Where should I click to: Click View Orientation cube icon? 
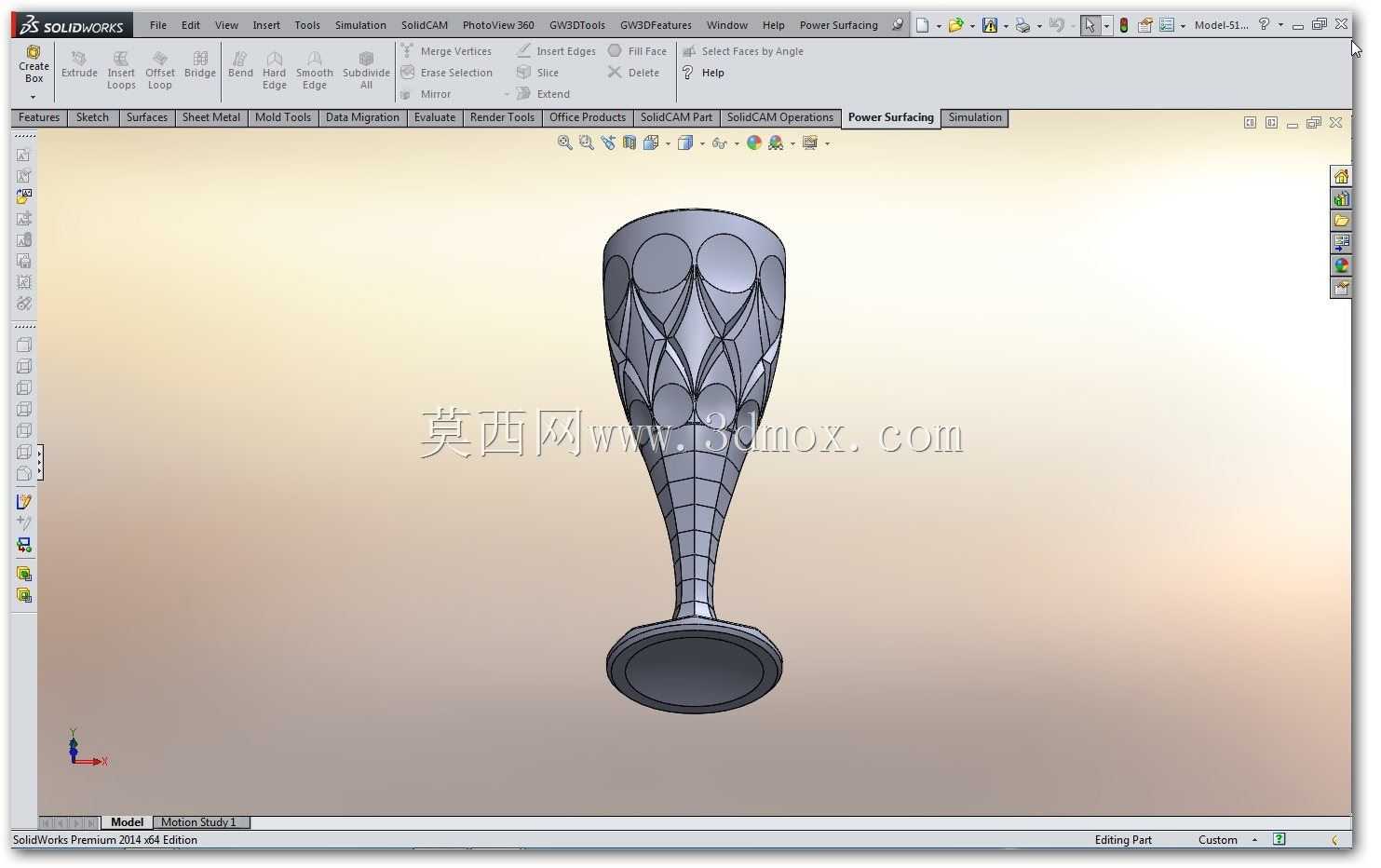[x=651, y=142]
